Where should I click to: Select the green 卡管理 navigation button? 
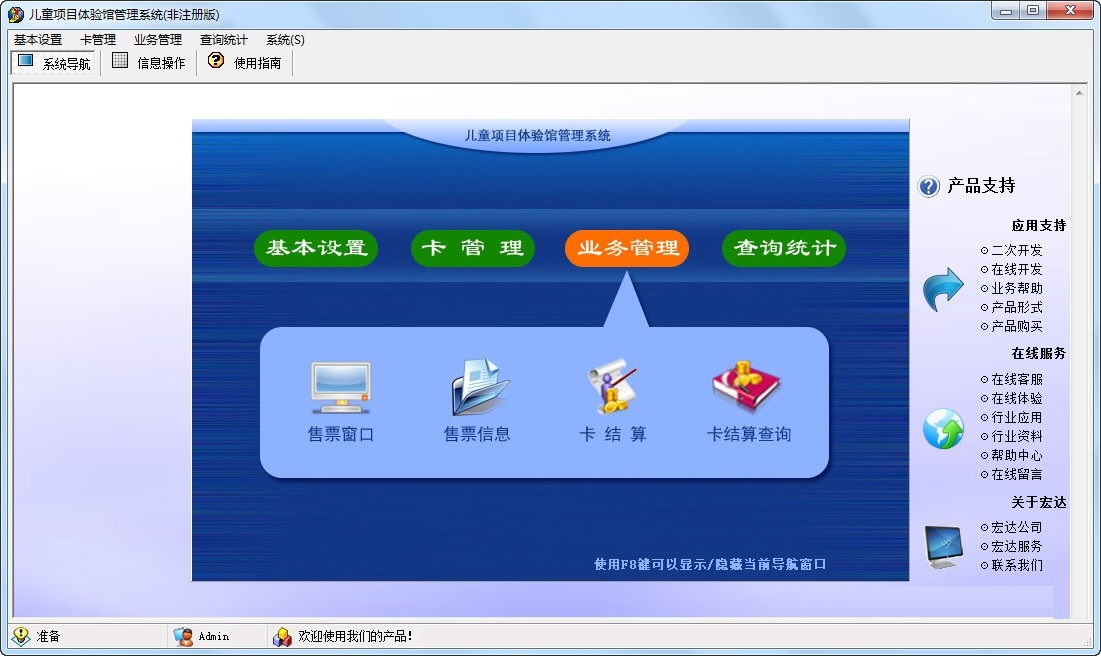pyautogui.click(x=473, y=248)
